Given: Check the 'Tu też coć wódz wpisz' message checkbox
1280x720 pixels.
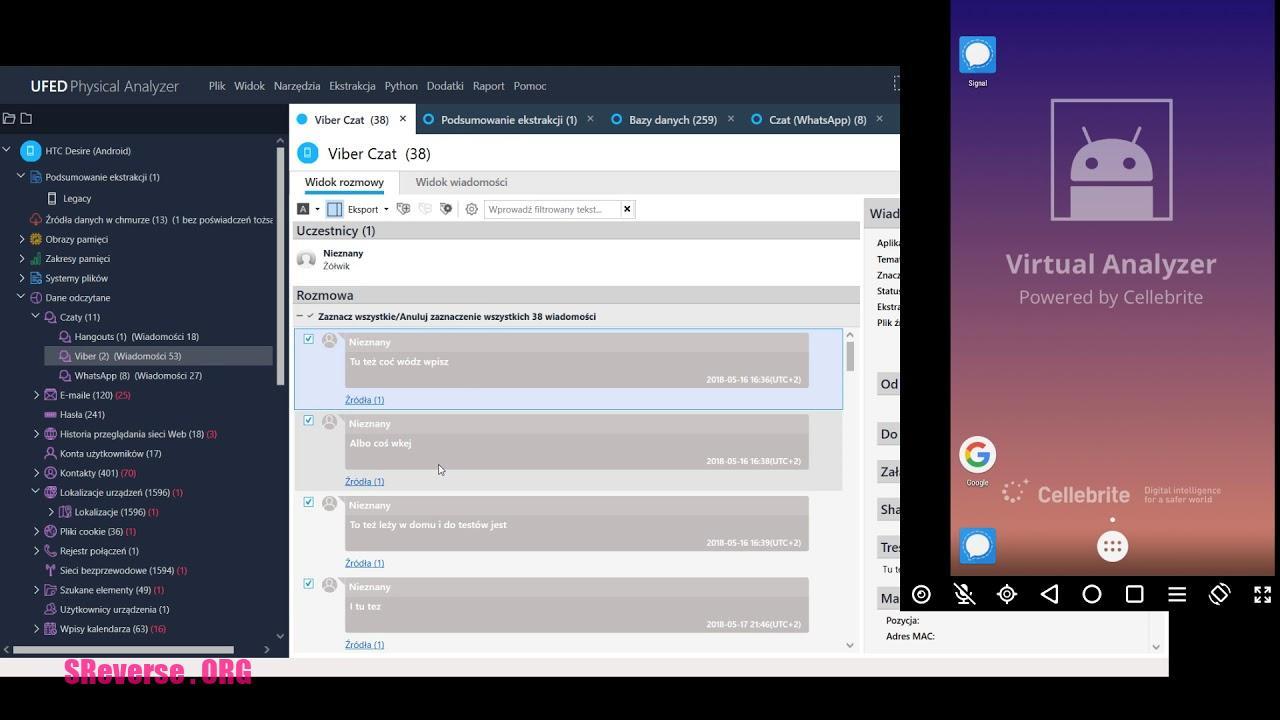Looking at the screenshot, I should coord(308,339).
